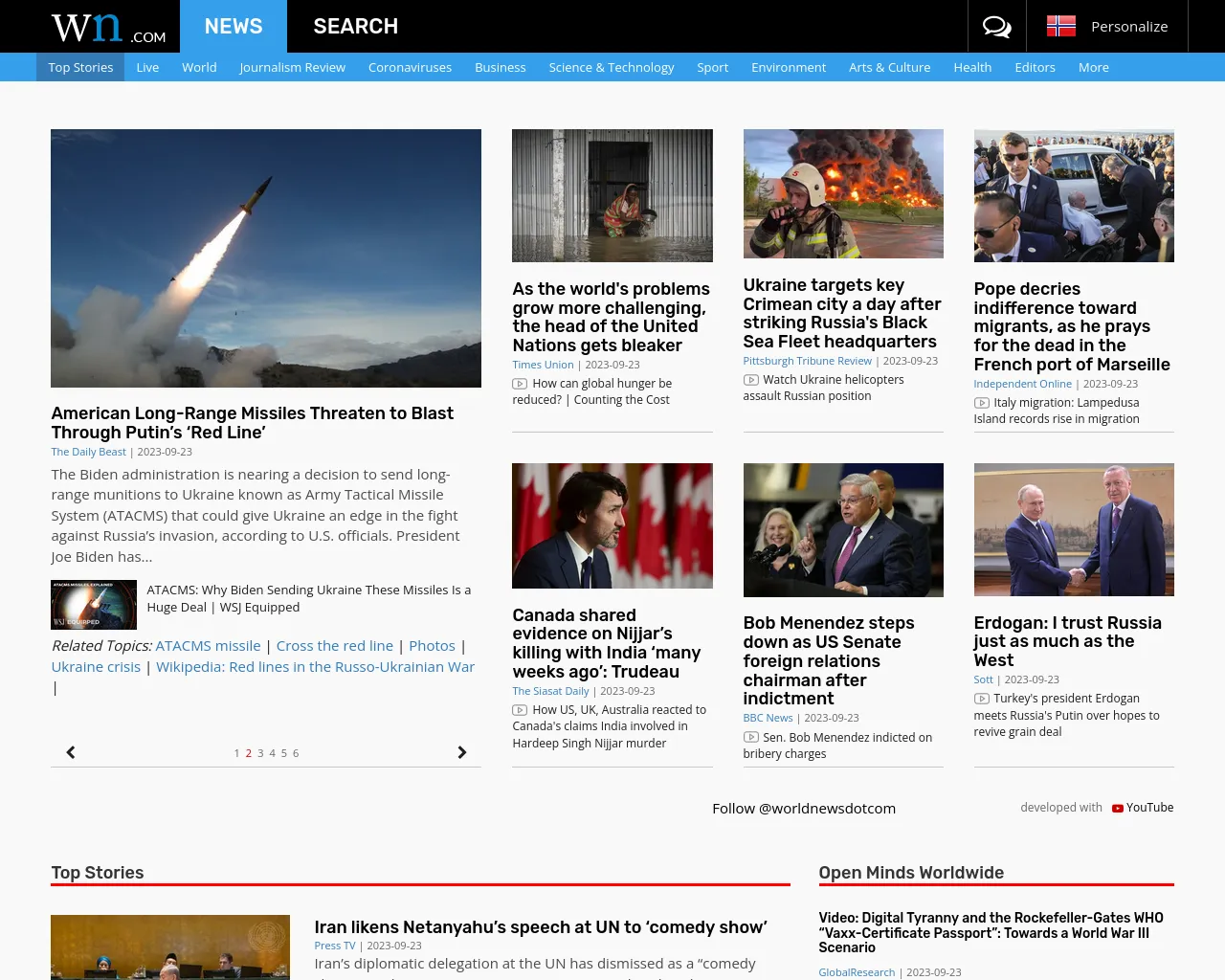Jump to carousel page 4

(272, 754)
